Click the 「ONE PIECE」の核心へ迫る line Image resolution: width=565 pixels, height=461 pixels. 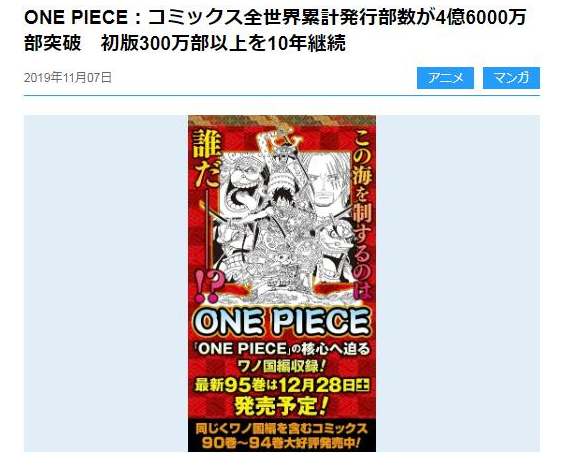pos(282,348)
